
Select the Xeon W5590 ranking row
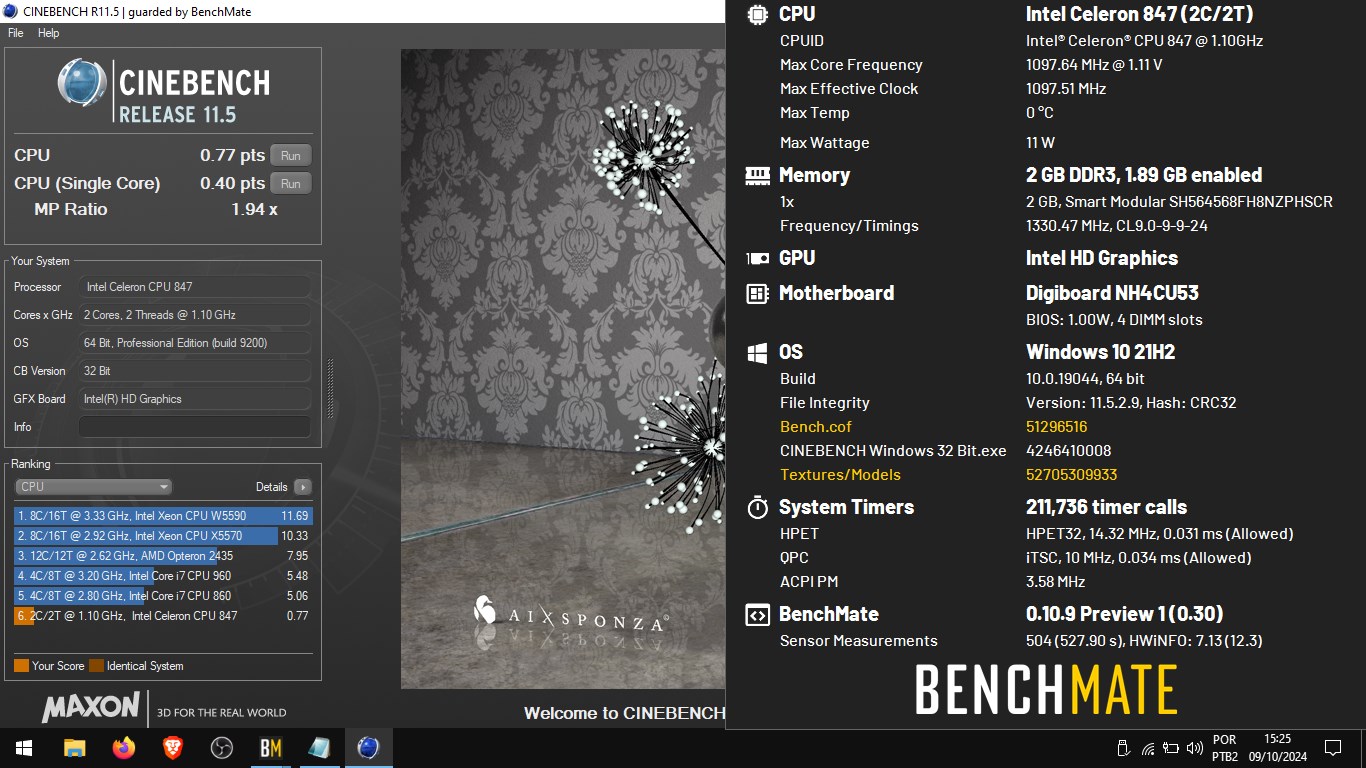click(163, 516)
